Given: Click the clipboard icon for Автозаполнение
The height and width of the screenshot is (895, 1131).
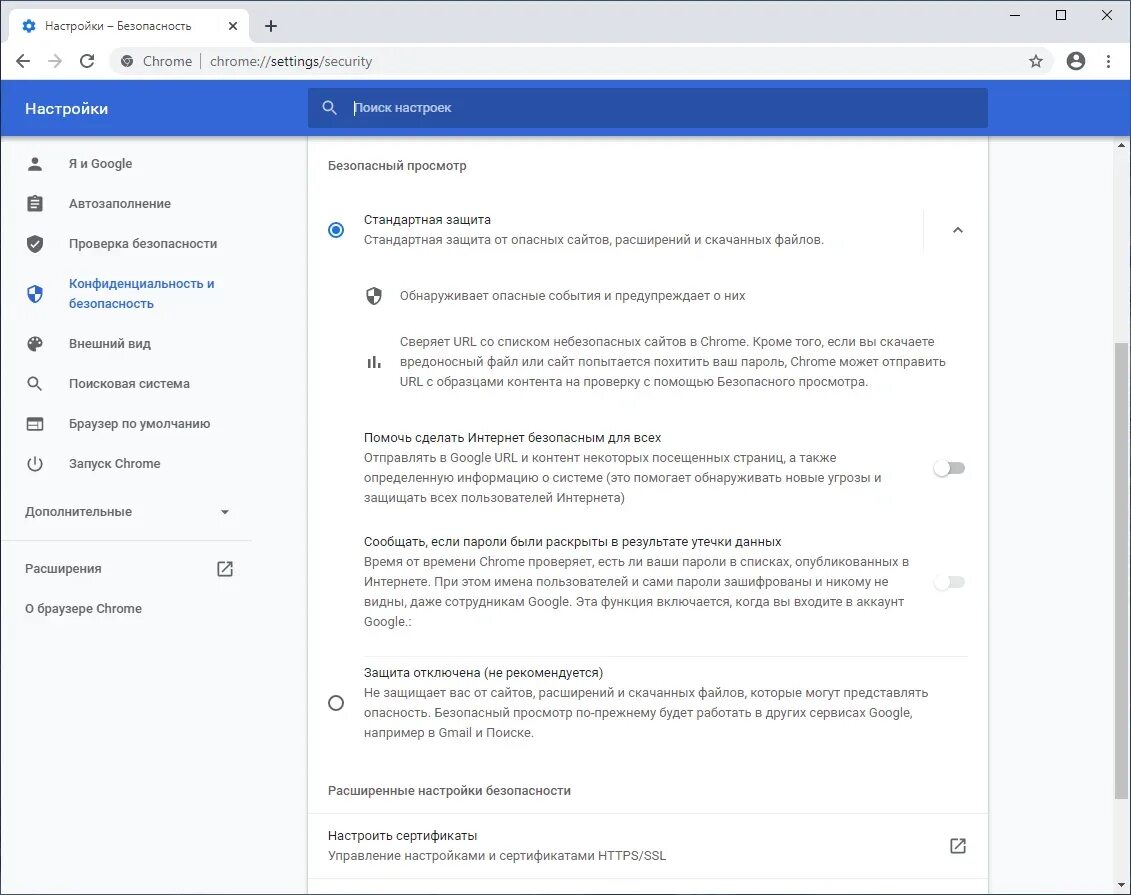Looking at the screenshot, I should 35,203.
